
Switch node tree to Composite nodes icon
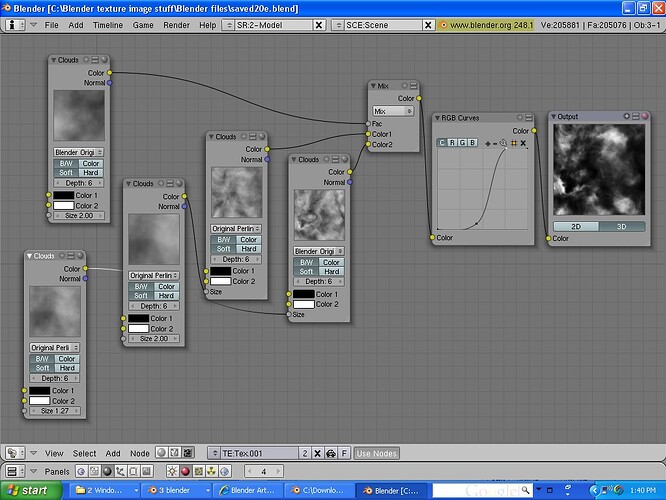tap(175, 453)
